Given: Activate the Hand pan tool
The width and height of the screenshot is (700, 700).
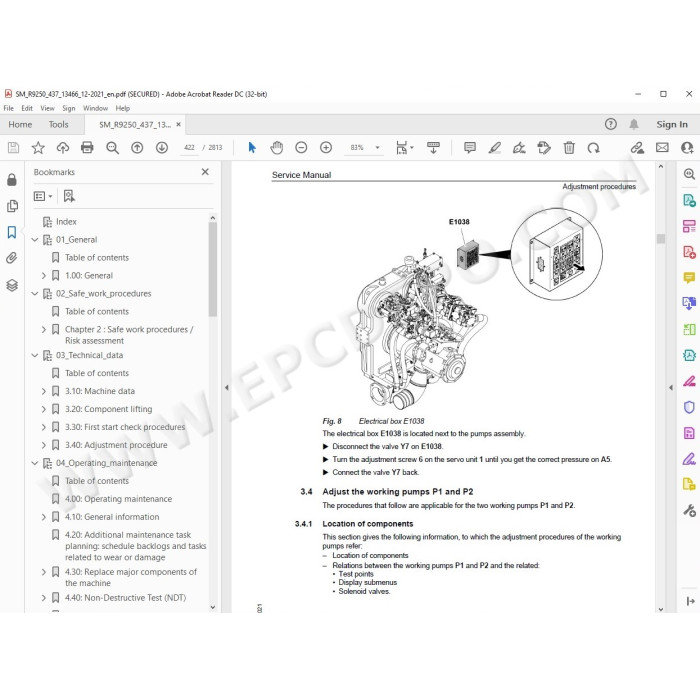Looking at the screenshot, I should [x=277, y=148].
